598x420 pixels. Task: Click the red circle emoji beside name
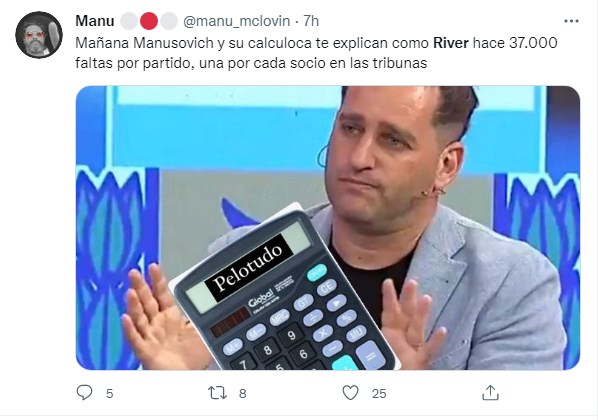point(149,21)
